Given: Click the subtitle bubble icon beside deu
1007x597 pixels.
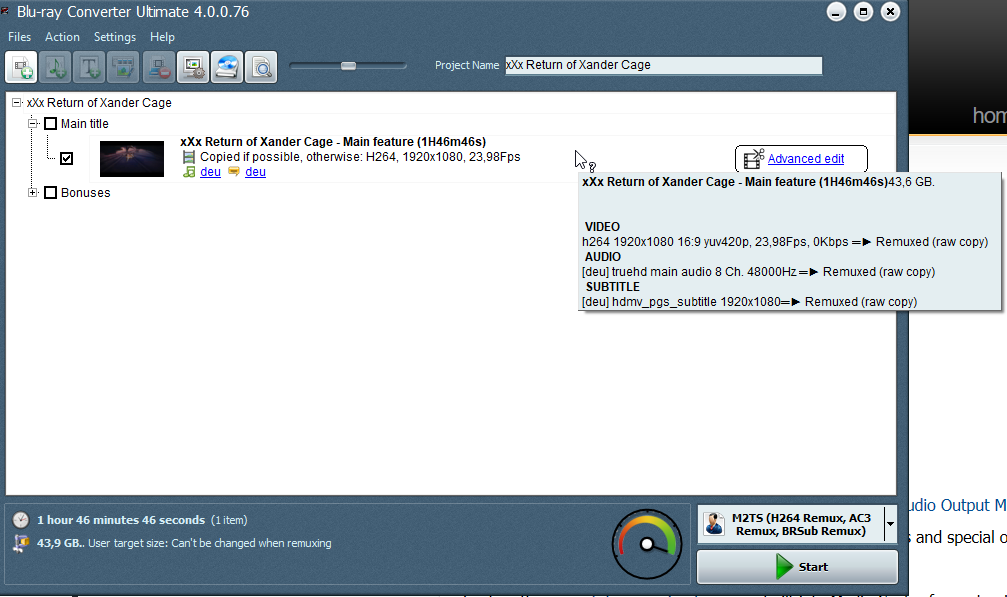Looking at the screenshot, I should point(234,171).
